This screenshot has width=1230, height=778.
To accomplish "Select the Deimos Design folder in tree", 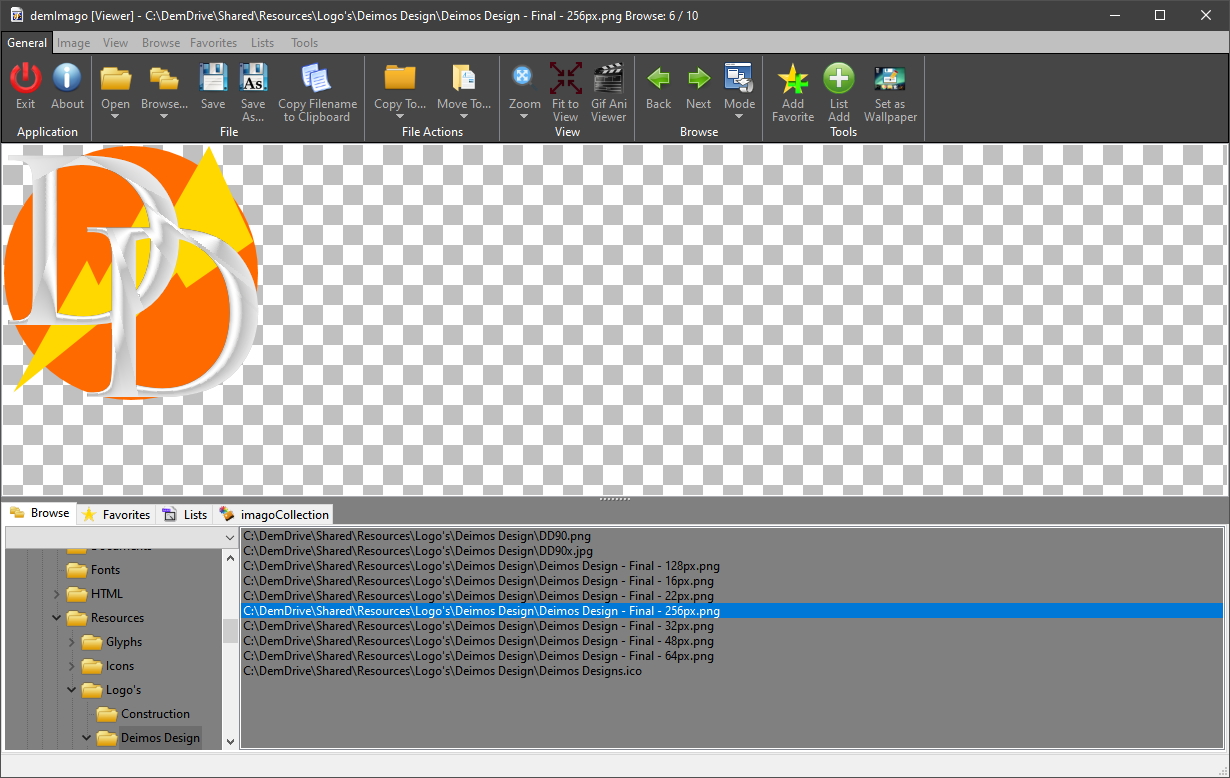I will 160,738.
